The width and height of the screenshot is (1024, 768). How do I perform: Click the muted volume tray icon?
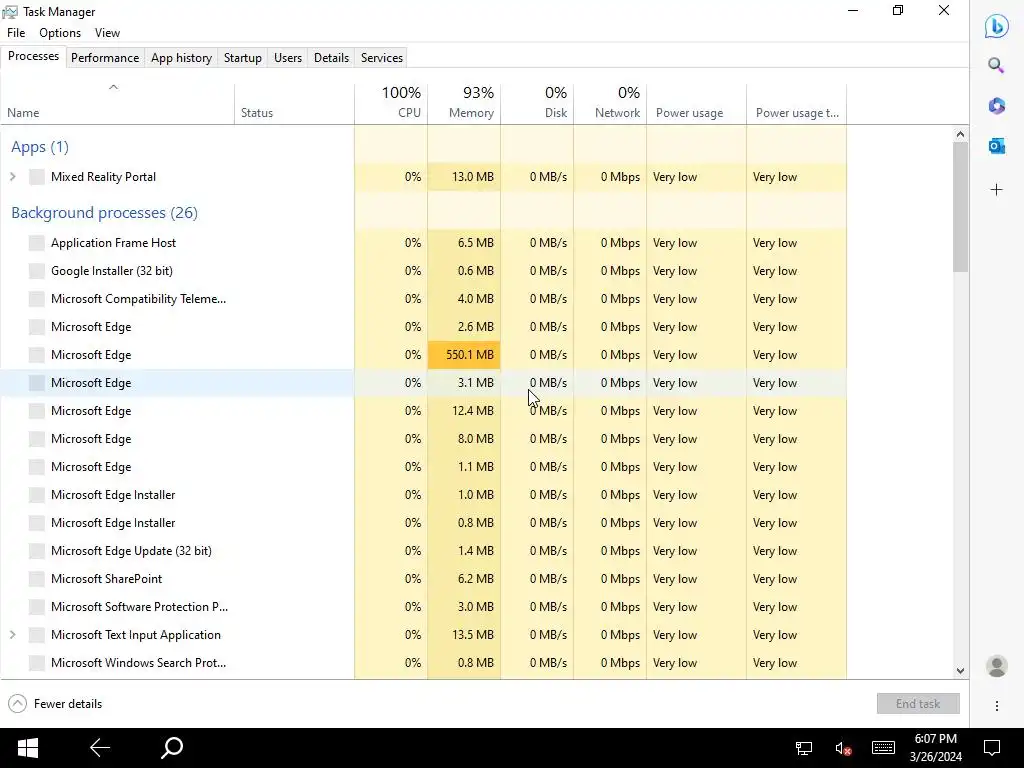click(x=843, y=748)
